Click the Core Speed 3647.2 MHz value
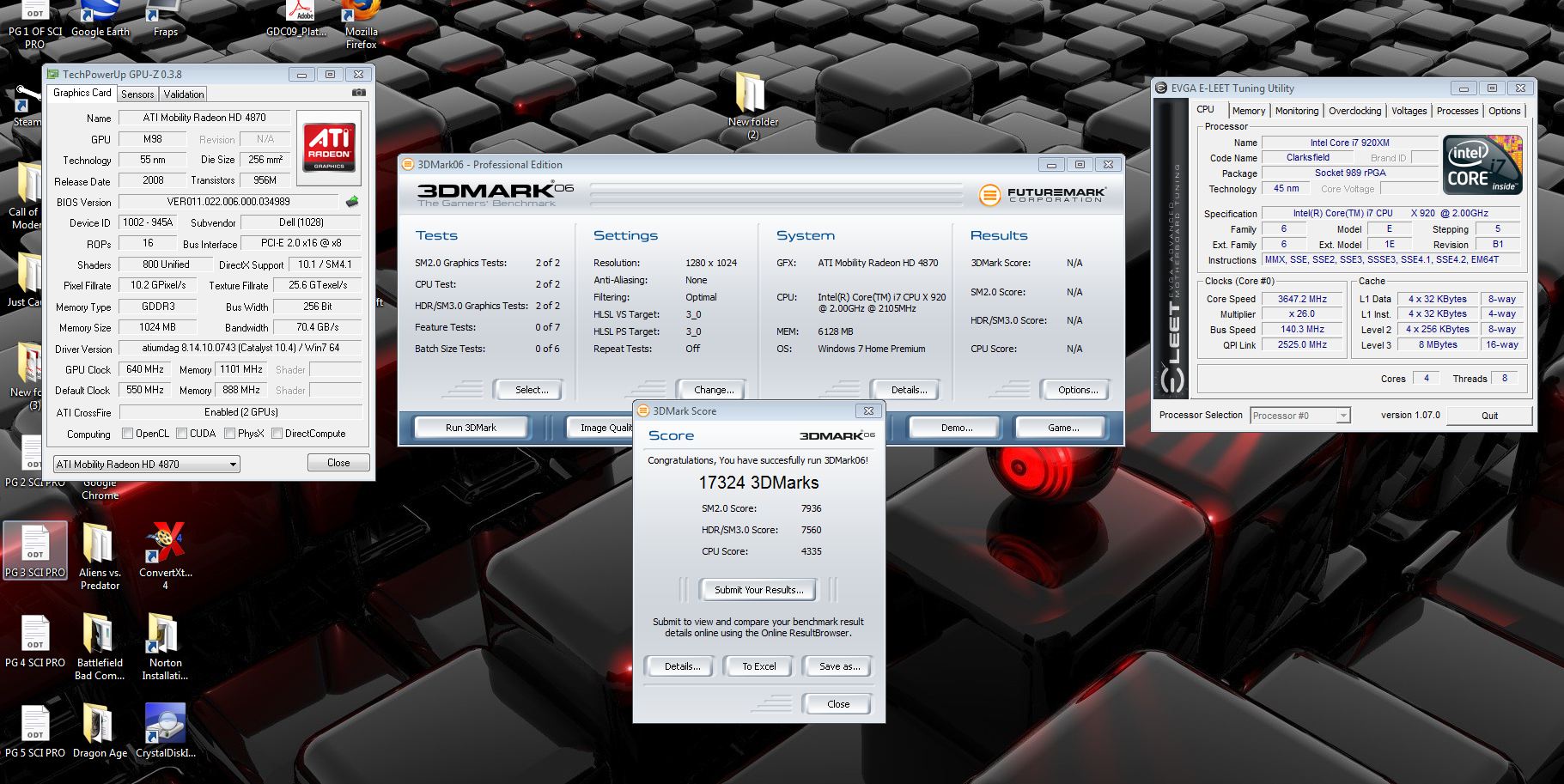The width and height of the screenshot is (1564, 784). (1302, 299)
